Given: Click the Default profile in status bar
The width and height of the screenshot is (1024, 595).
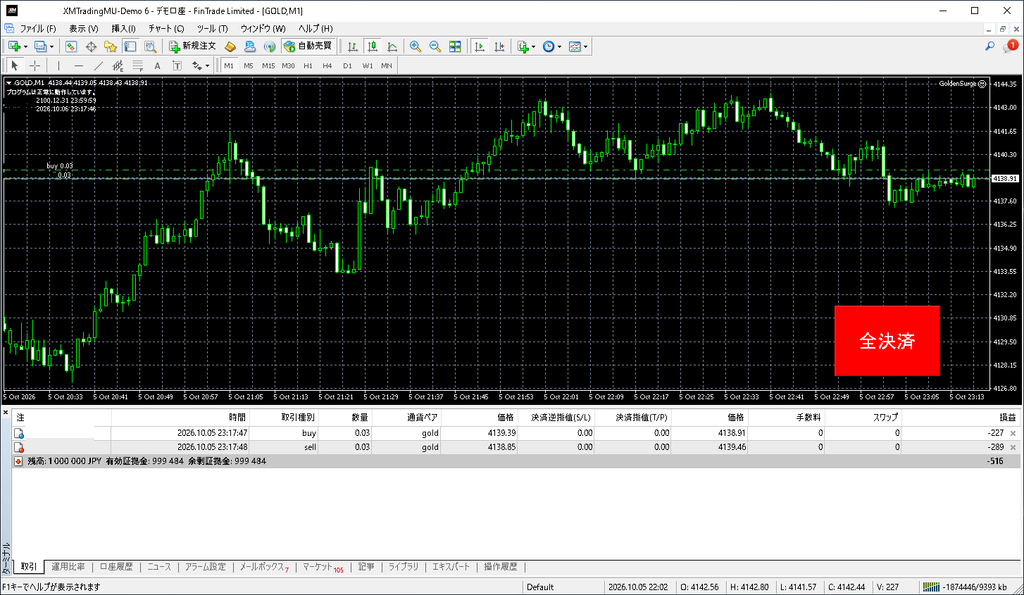Looking at the screenshot, I should tap(540, 587).
